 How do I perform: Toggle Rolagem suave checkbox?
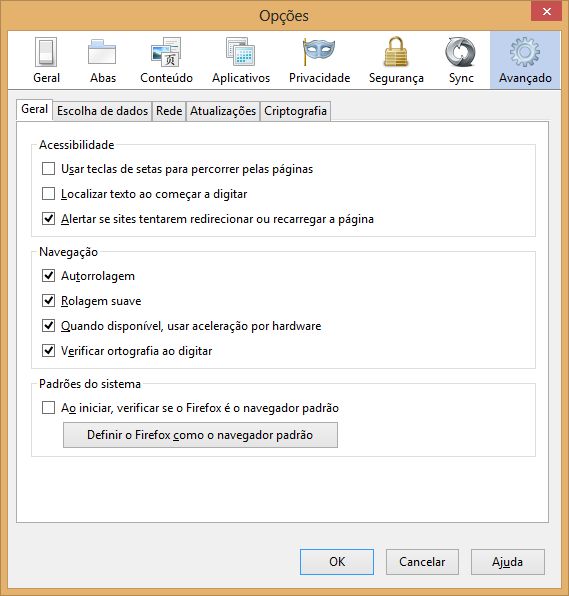pyautogui.click(x=48, y=301)
